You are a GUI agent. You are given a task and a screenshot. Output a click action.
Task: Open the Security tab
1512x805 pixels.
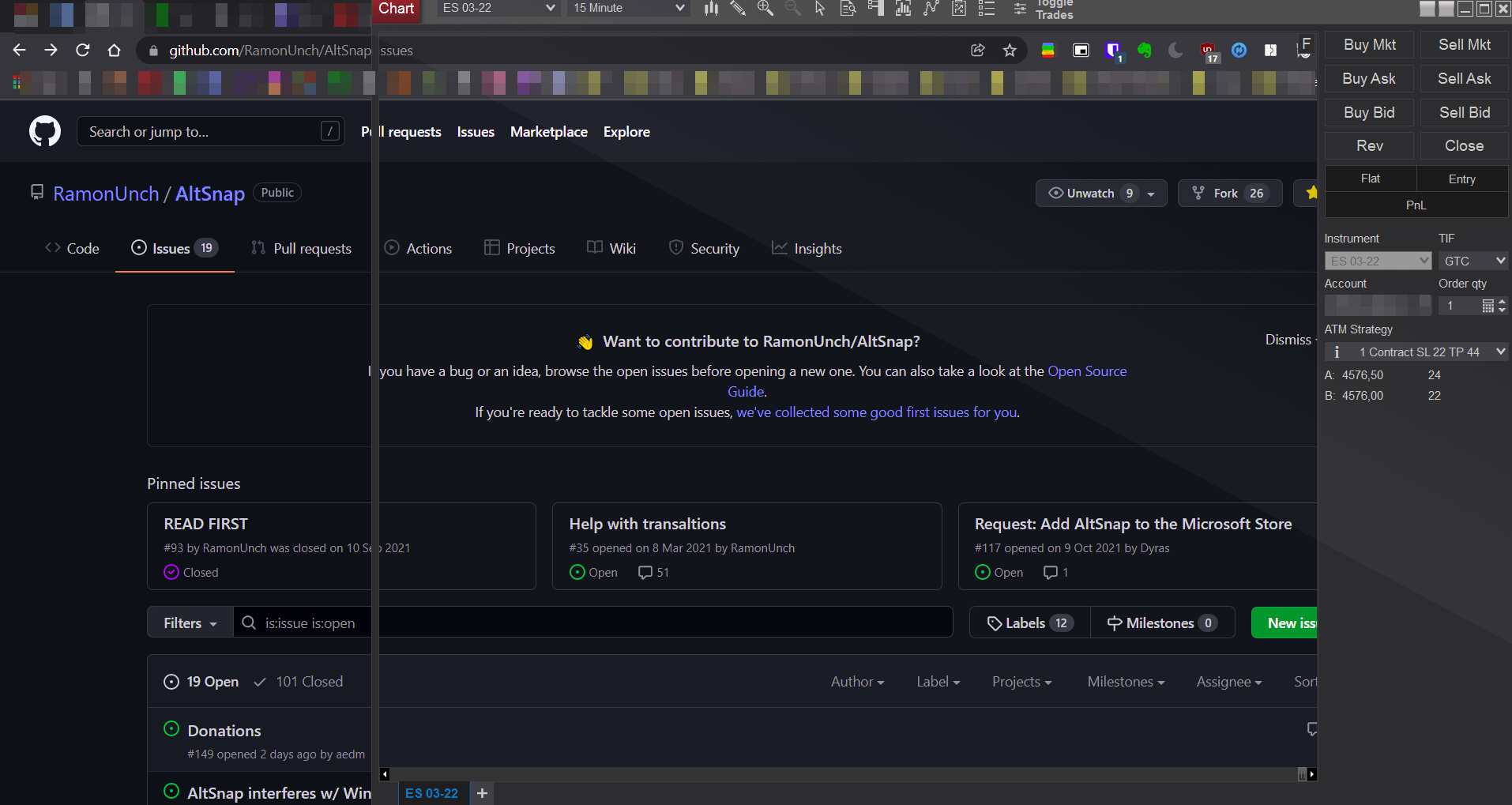pyautogui.click(x=704, y=248)
